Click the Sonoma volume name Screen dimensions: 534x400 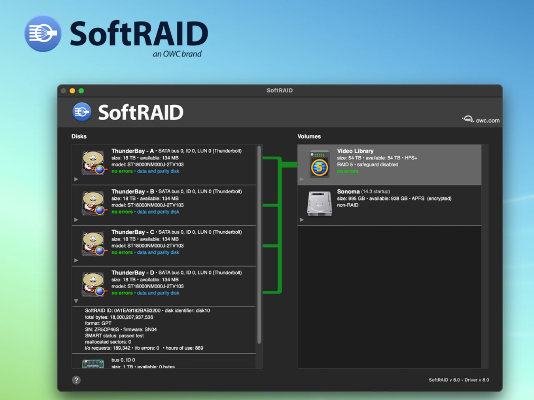coord(348,191)
